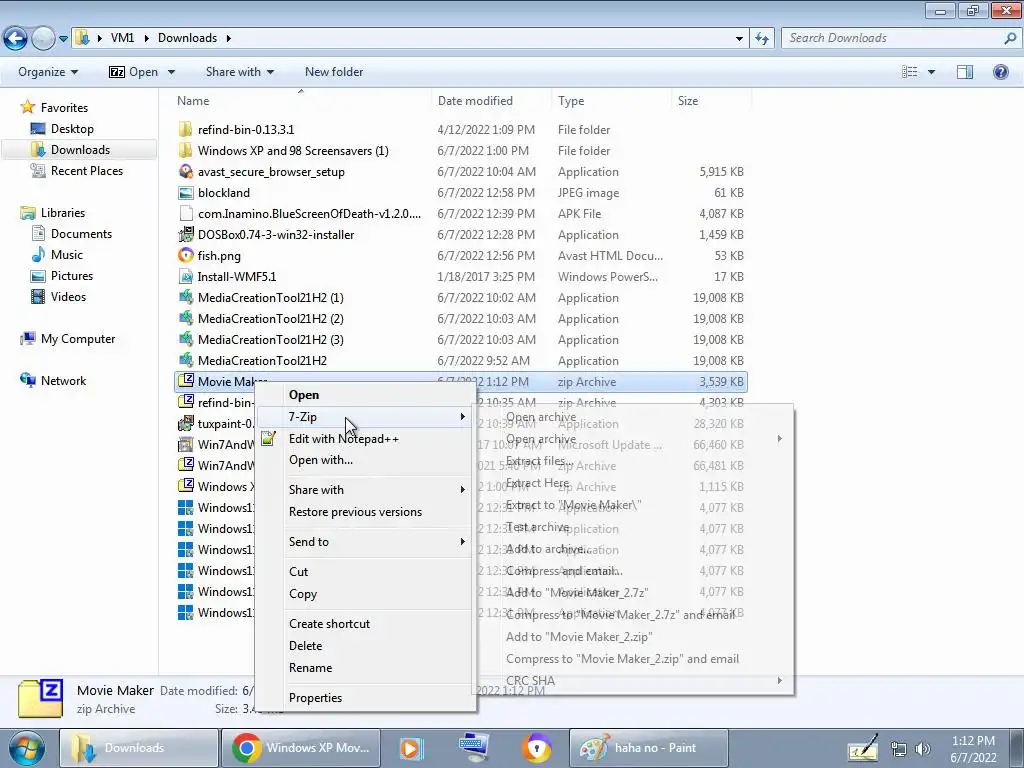
Task: Expand Send to submenu
Action: pos(363,542)
